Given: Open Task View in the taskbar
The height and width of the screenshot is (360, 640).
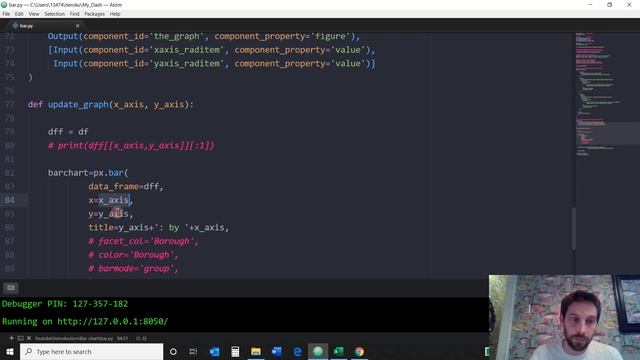Looking at the screenshot, I should click(x=193, y=351).
